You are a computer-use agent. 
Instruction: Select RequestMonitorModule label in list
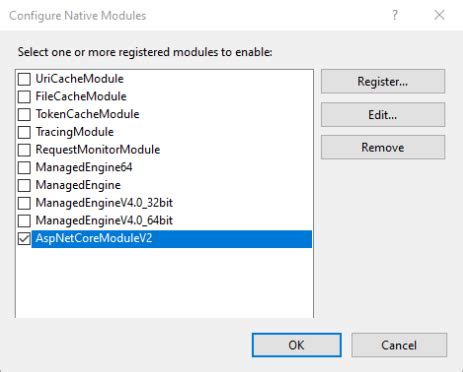[x=98, y=150]
